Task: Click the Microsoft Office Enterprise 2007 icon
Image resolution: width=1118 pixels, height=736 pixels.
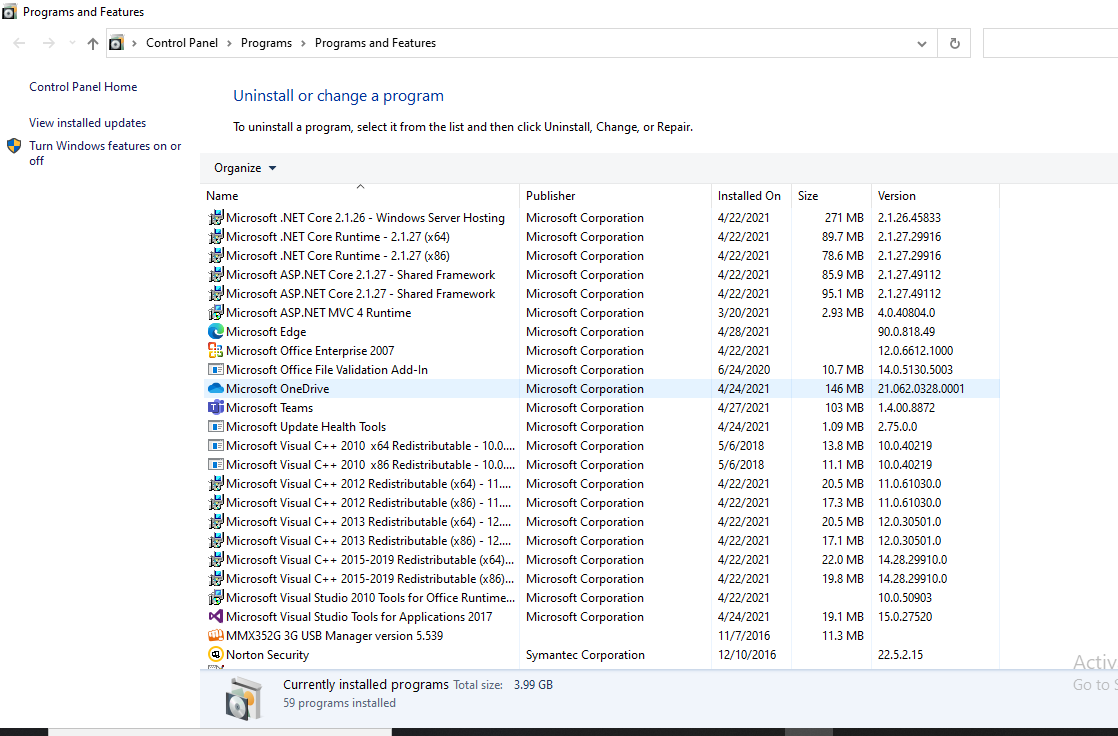Action: coord(215,351)
